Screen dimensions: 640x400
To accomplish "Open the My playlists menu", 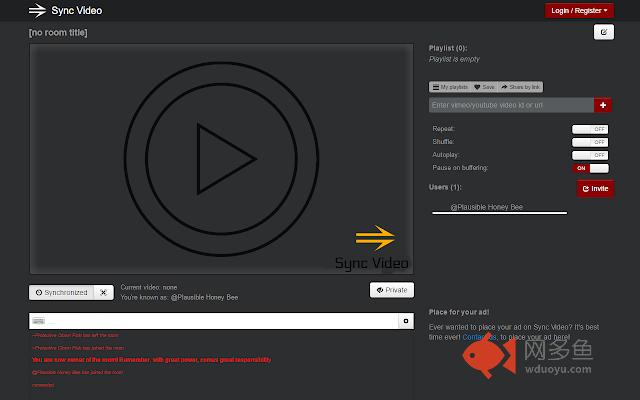I will 450,87.
